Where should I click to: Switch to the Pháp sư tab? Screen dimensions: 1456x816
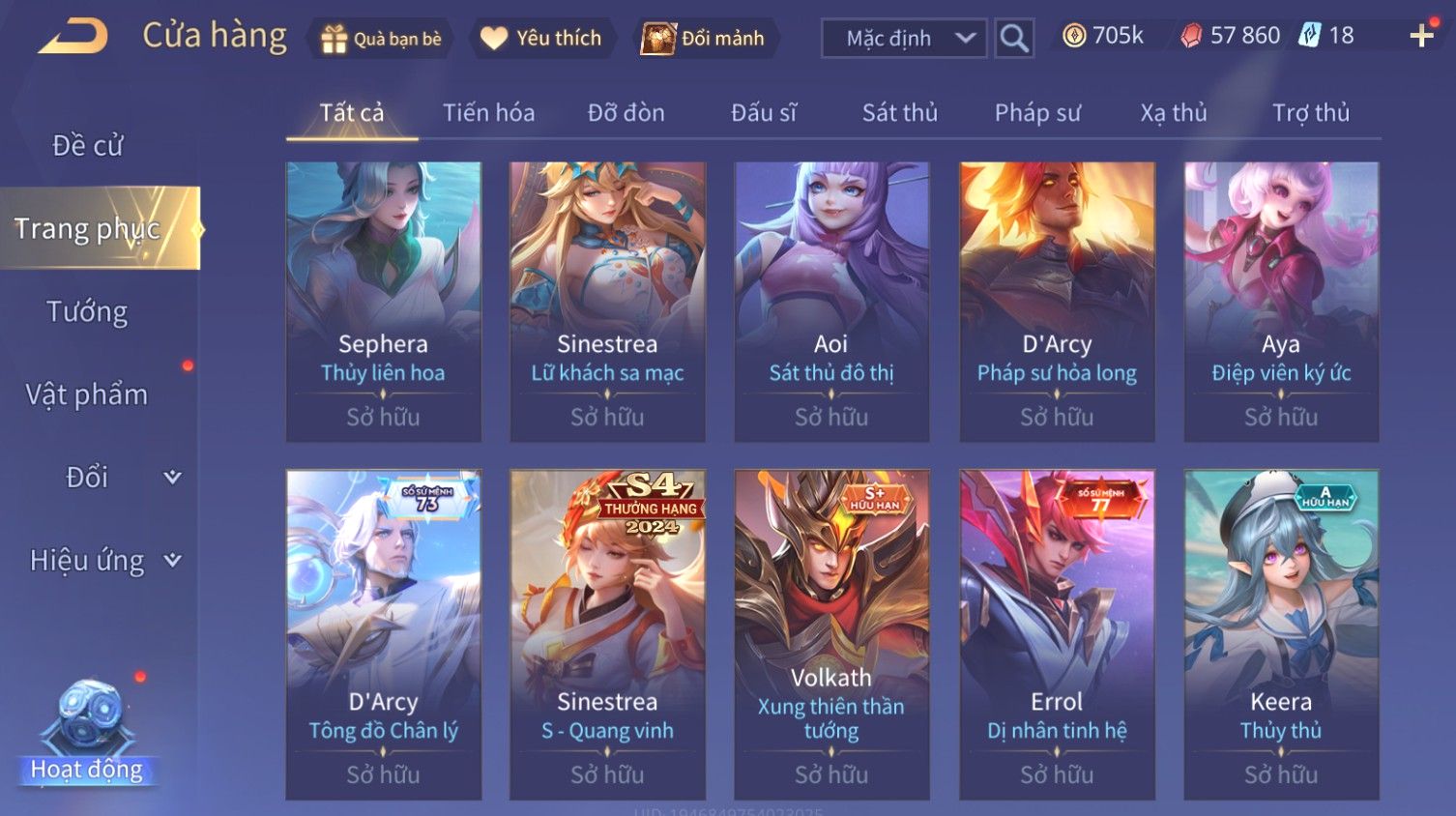(x=1037, y=113)
